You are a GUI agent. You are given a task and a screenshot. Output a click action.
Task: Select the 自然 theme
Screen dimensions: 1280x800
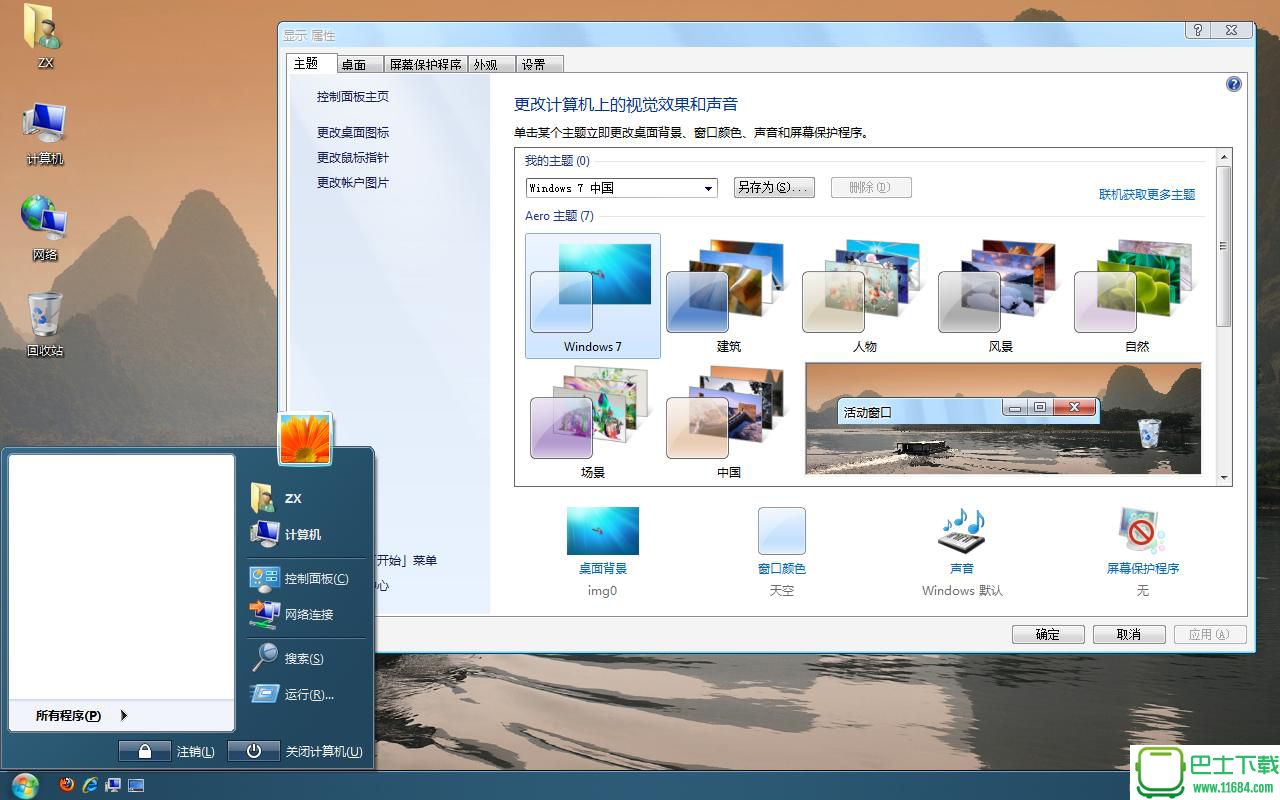pyautogui.click(x=1137, y=296)
